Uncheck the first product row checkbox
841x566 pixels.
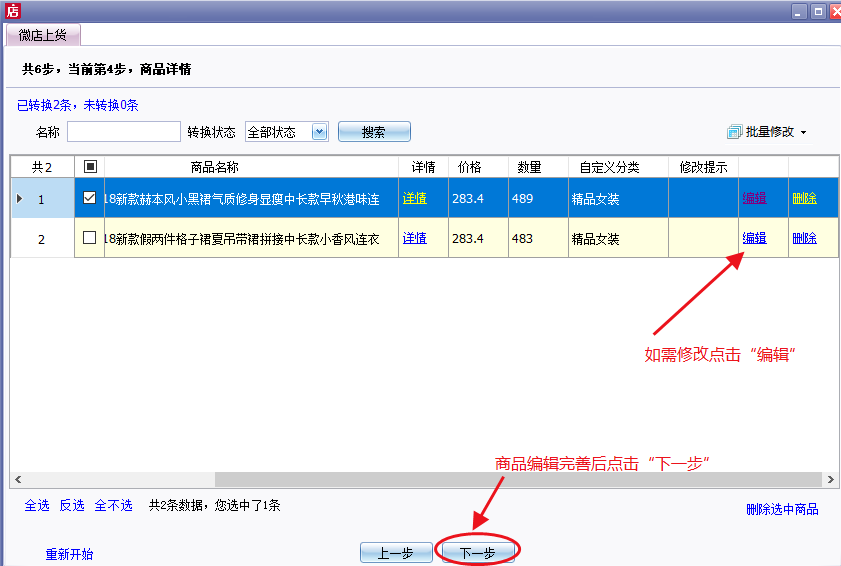[x=90, y=198]
